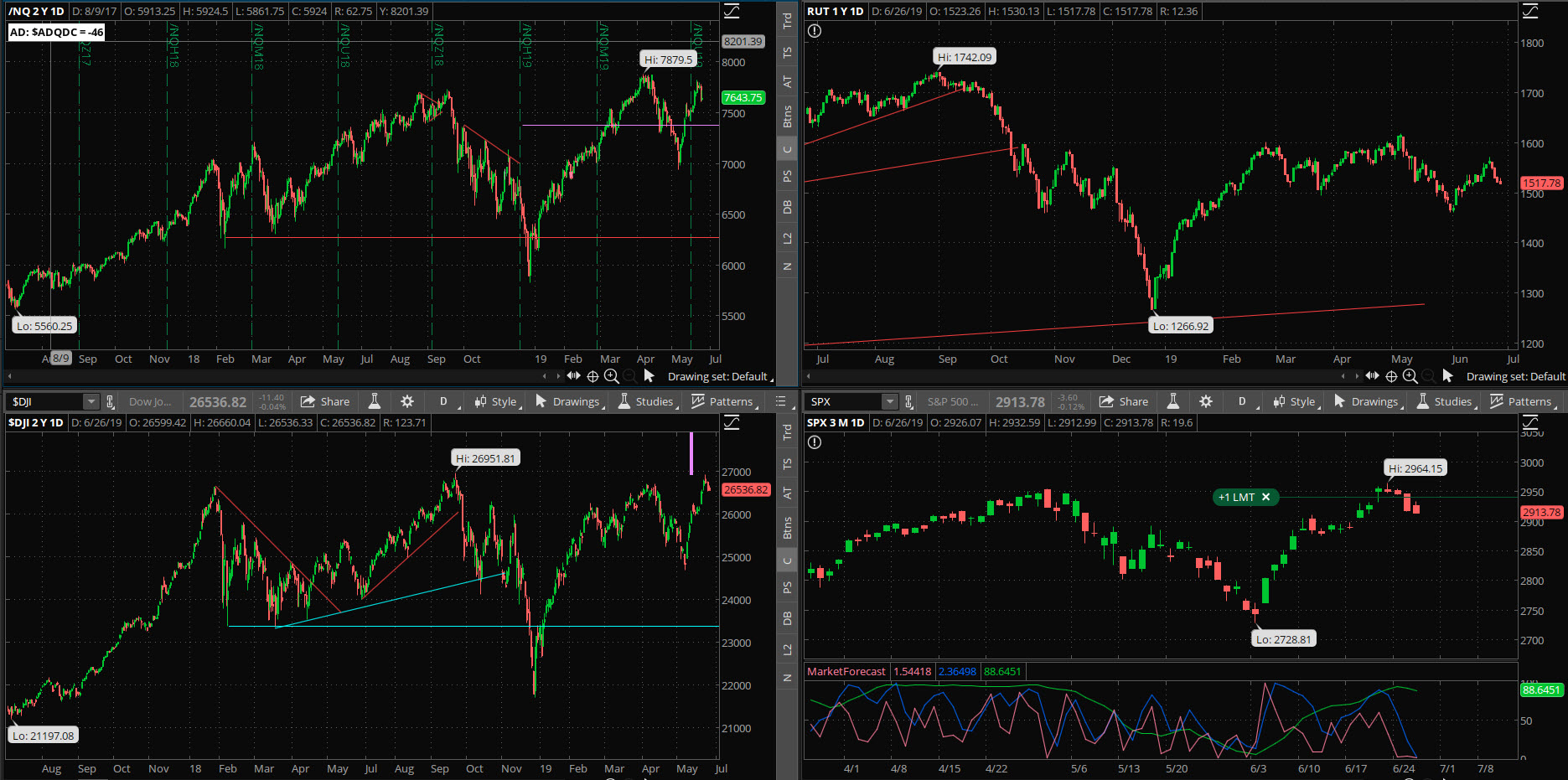This screenshot has height=780, width=1568.
Task: Click the flask icon in $DJI toolbar
Action: (375, 401)
